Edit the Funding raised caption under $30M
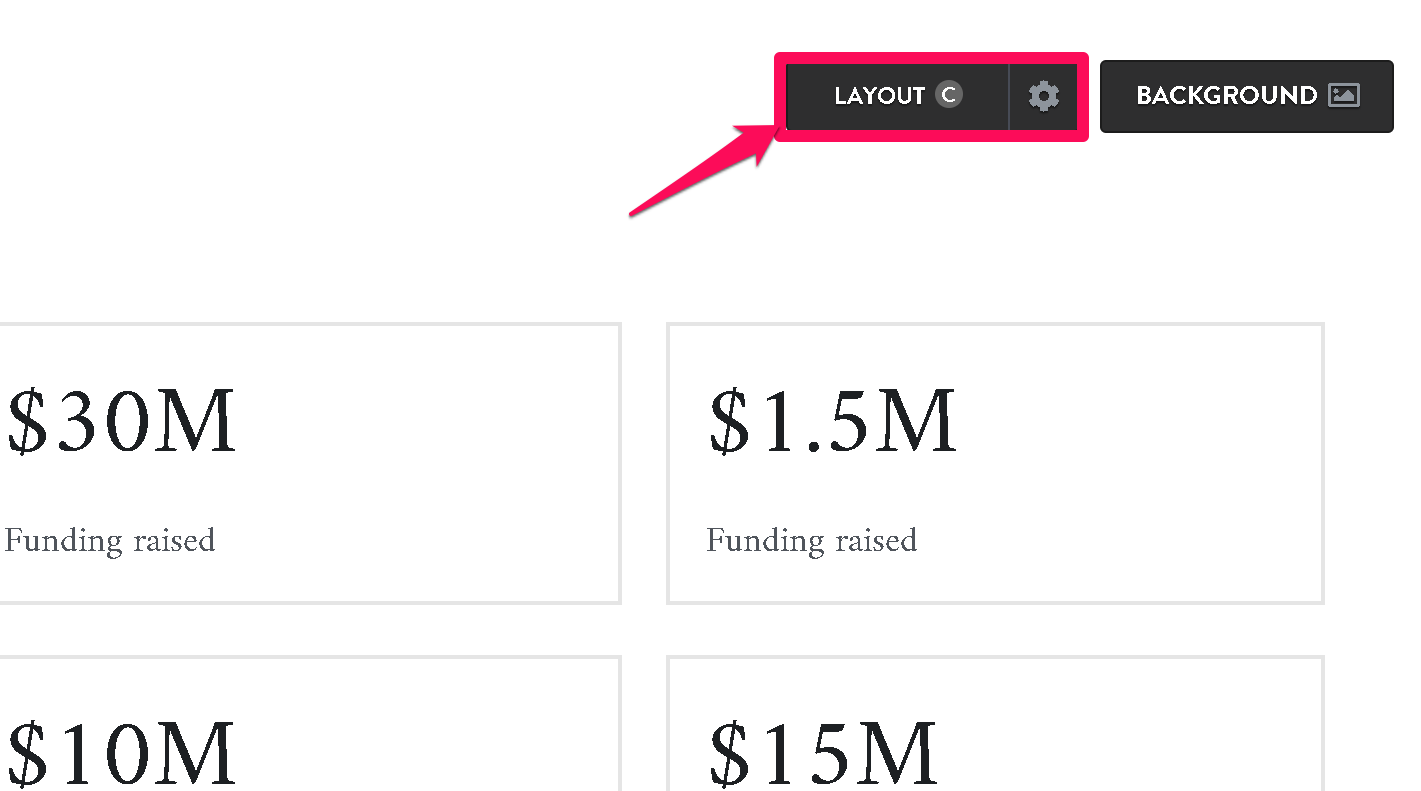Image resolution: width=1421 pixels, height=791 pixels. (110, 540)
